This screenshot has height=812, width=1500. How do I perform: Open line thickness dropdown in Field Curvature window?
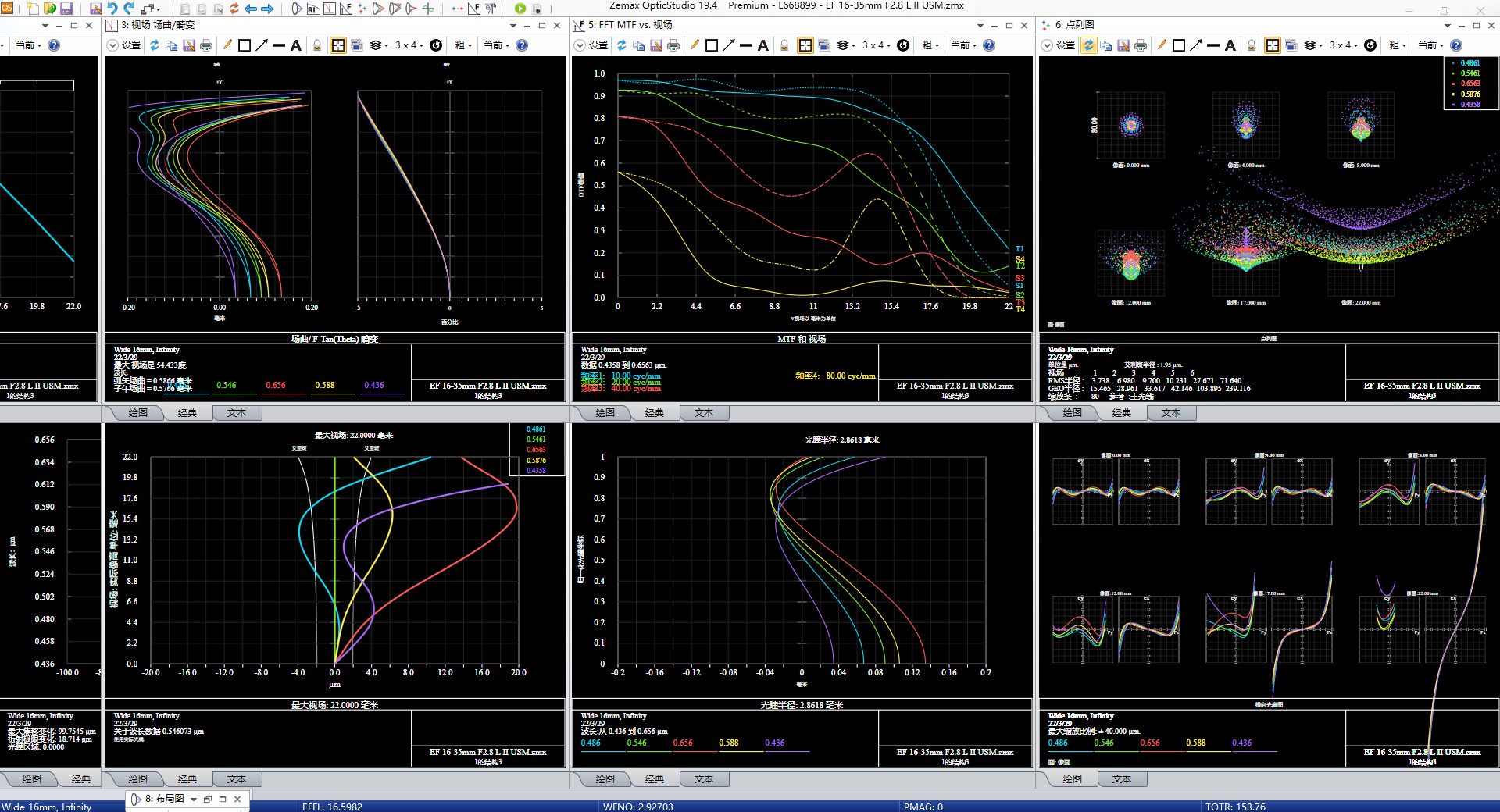464,45
